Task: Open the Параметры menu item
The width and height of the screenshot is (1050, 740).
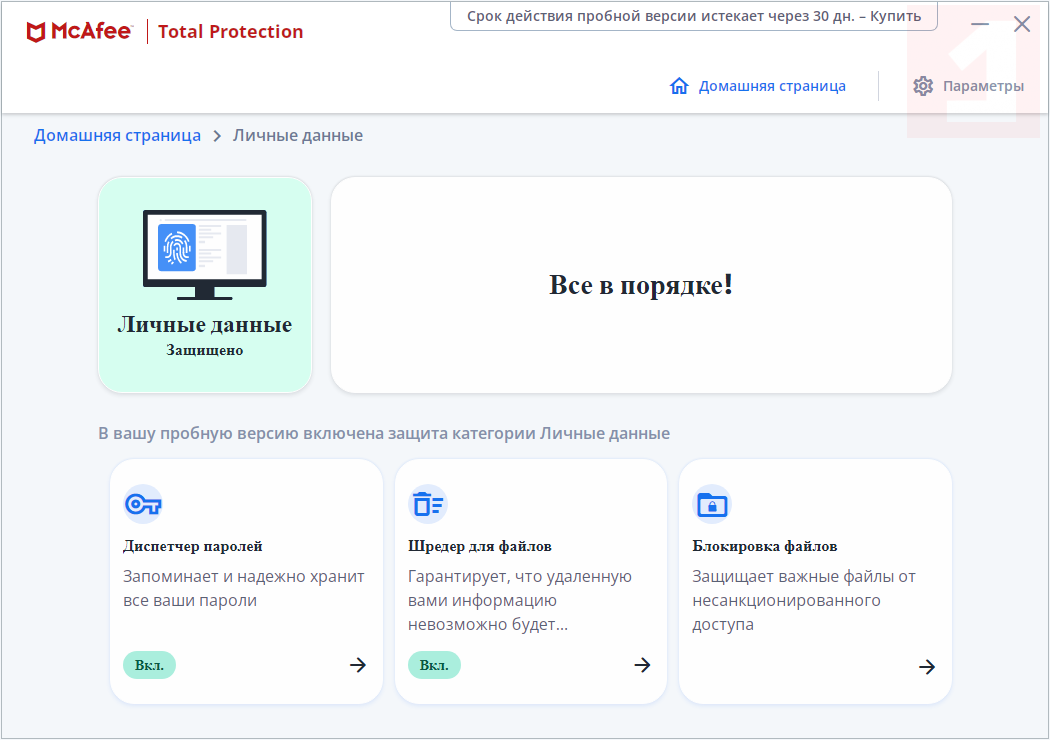Action: [983, 86]
